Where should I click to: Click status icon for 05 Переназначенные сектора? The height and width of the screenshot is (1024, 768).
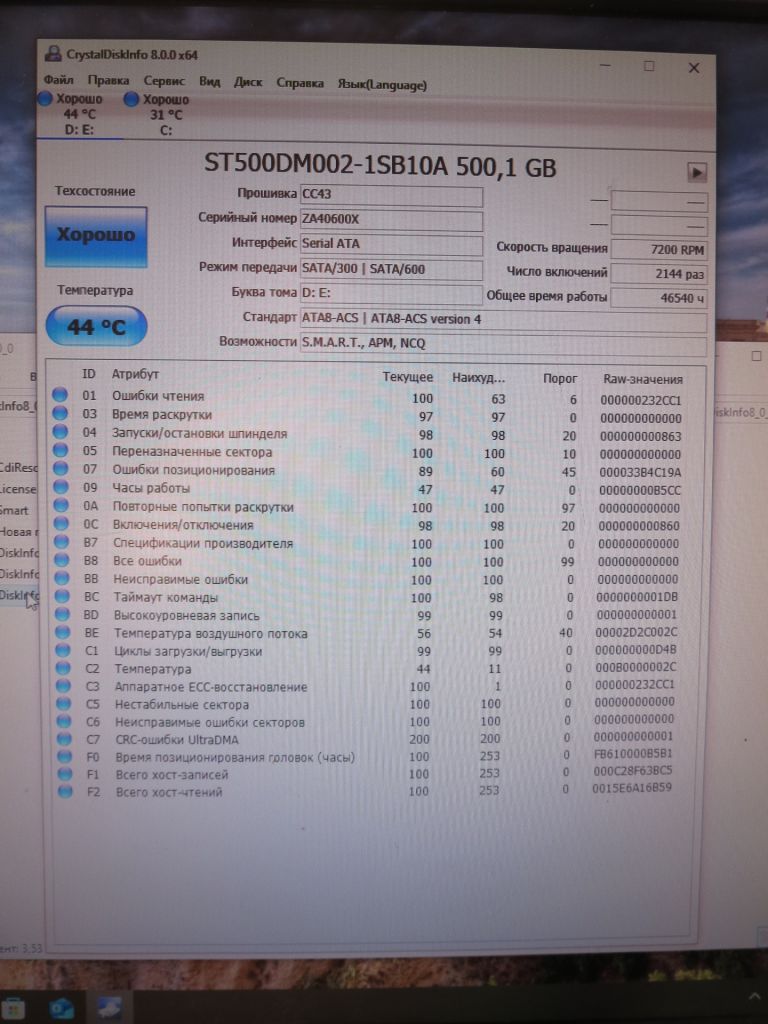pyautogui.click(x=60, y=450)
